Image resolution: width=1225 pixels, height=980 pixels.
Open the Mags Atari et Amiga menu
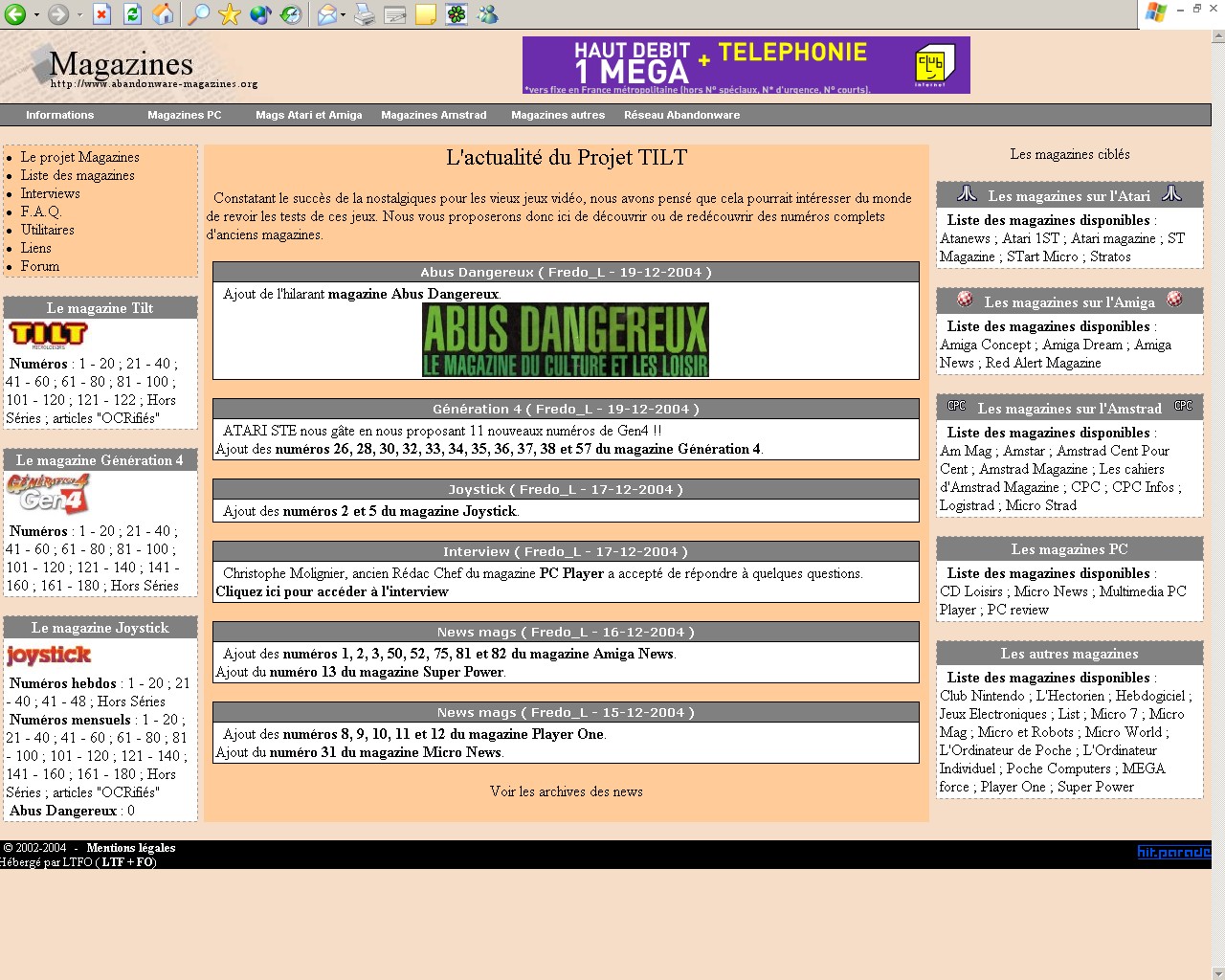[309, 115]
